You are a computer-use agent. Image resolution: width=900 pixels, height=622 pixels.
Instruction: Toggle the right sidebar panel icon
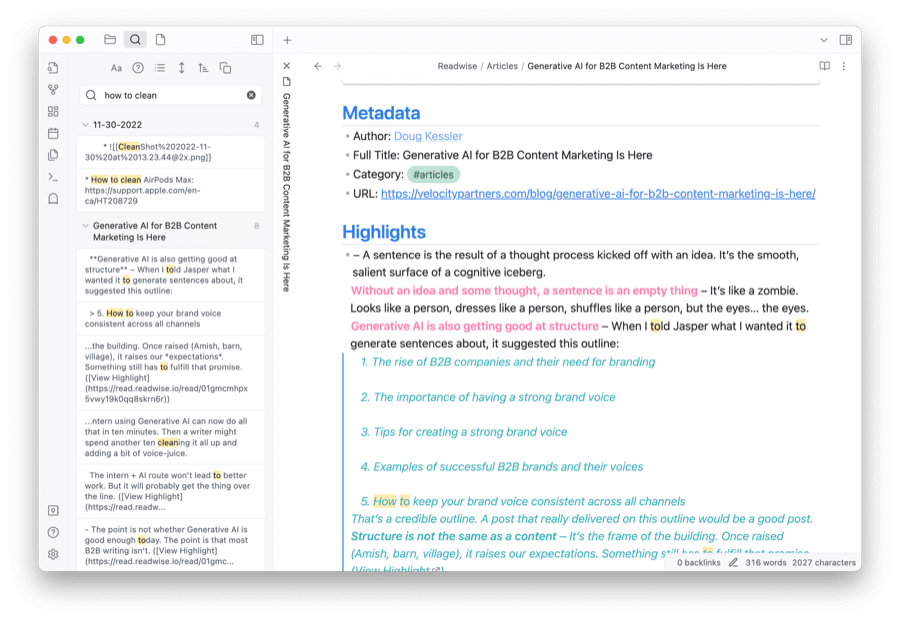click(x=845, y=40)
